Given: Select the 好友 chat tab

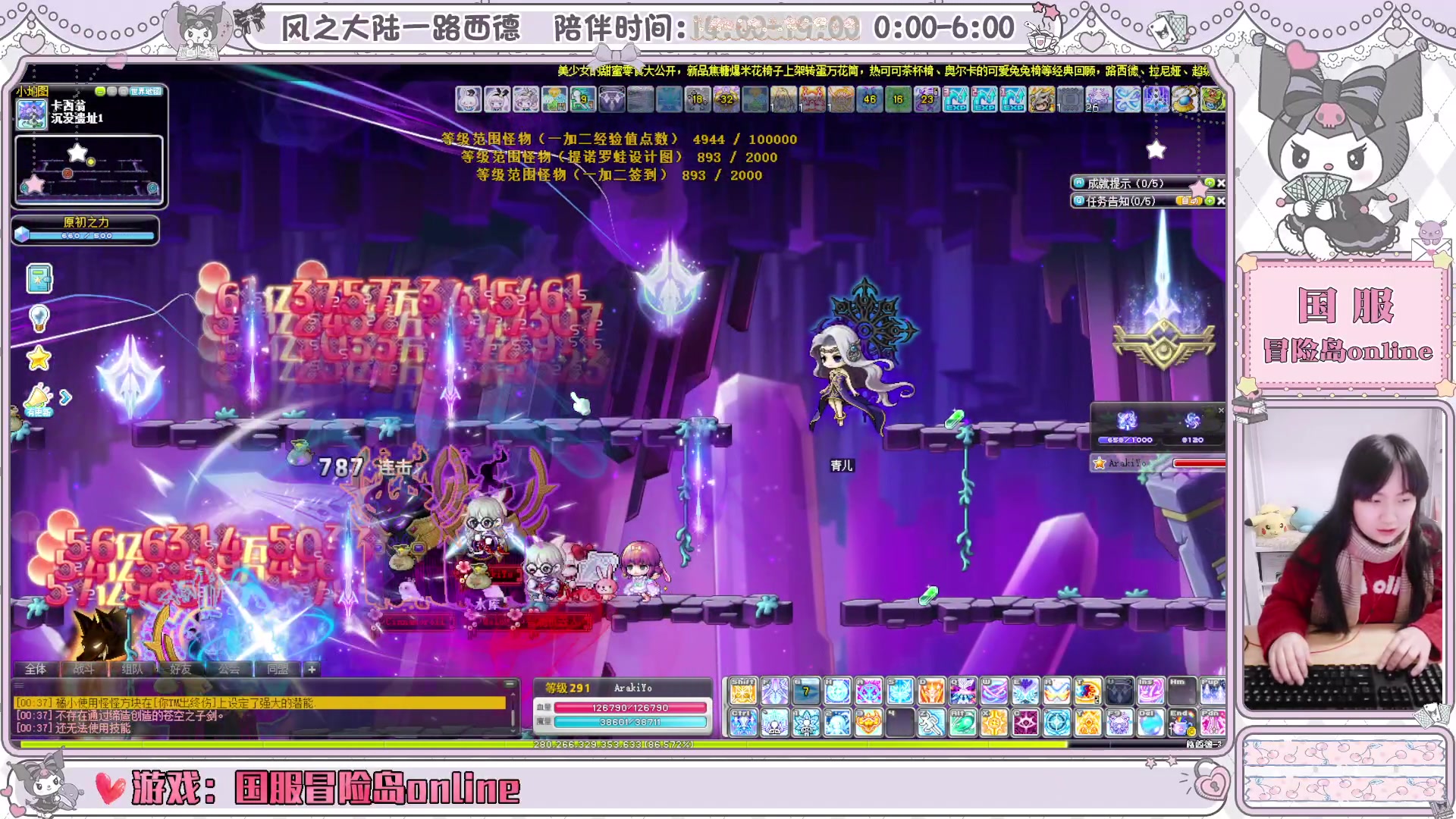Looking at the screenshot, I should point(180,669).
